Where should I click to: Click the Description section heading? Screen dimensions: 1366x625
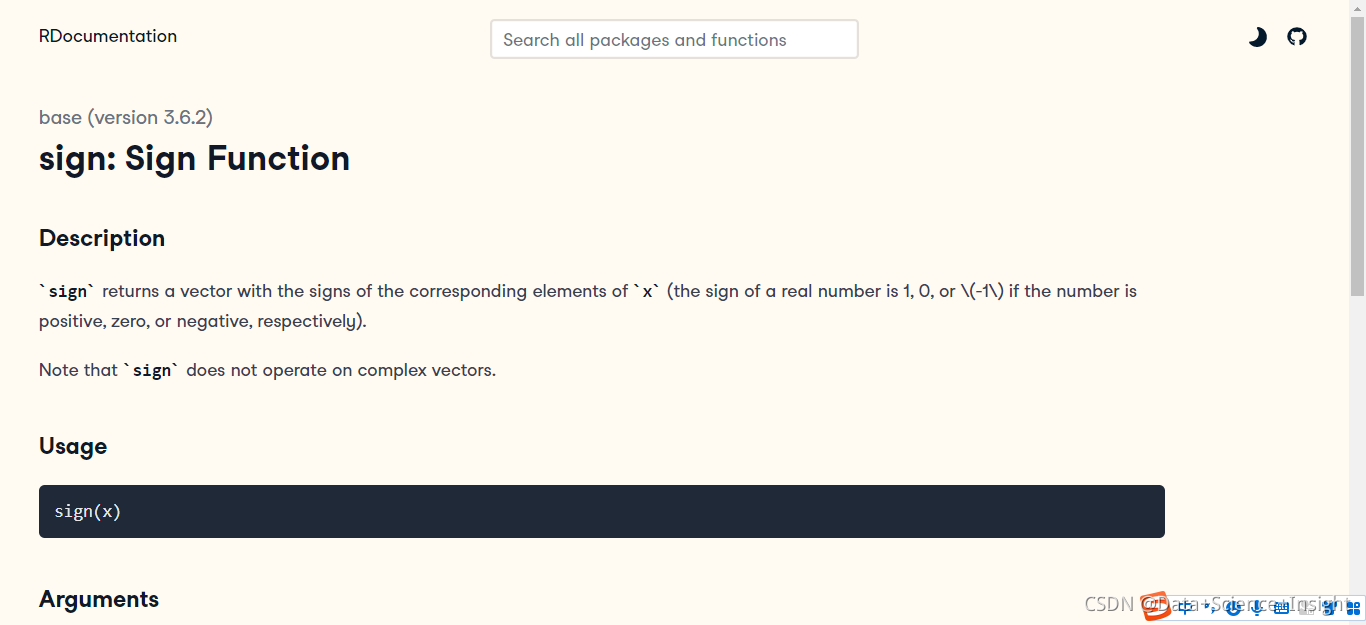(102, 238)
